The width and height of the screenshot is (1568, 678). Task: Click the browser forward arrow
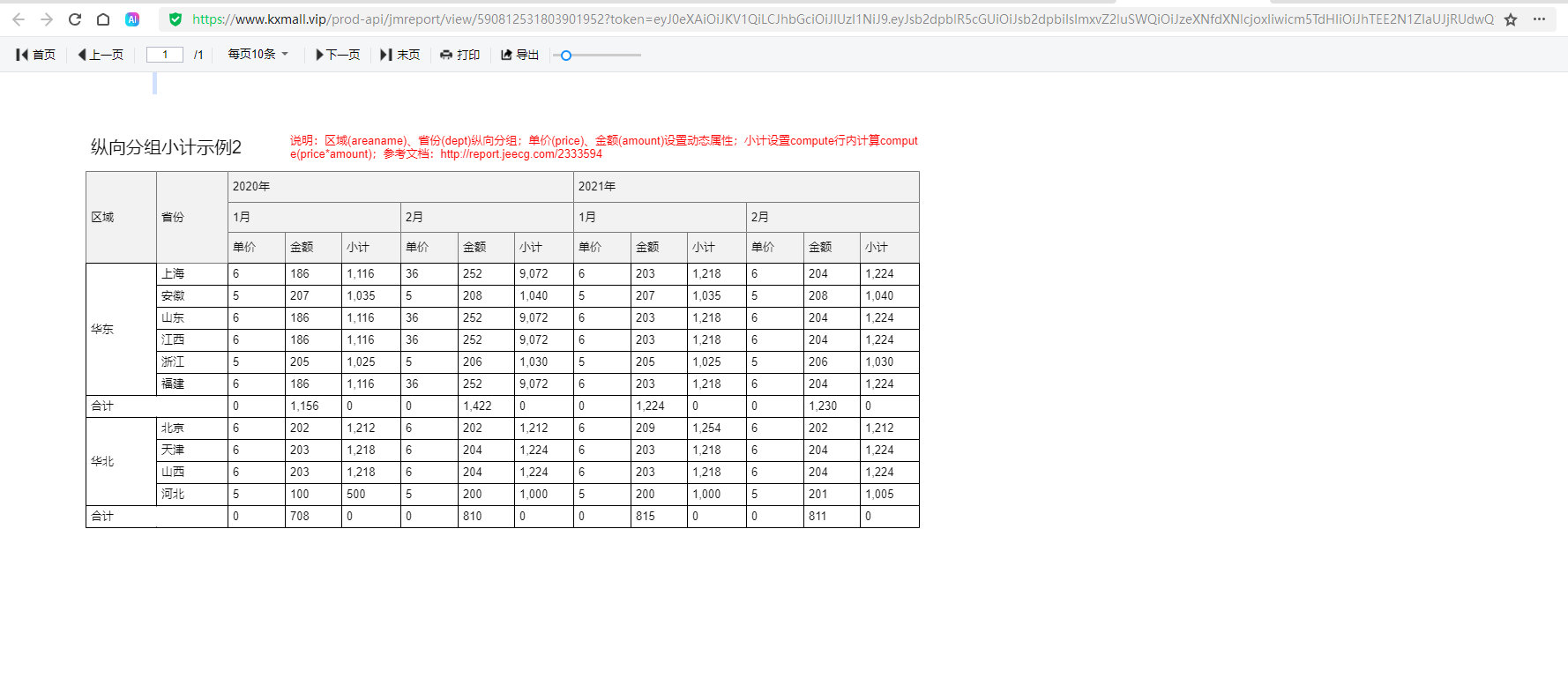tap(47, 19)
